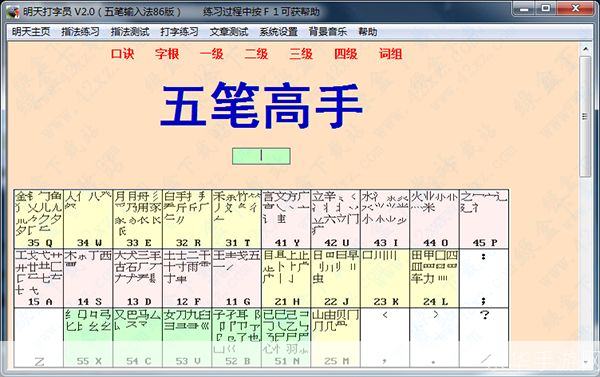Click the Z key cell

click(x=39, y=338)
